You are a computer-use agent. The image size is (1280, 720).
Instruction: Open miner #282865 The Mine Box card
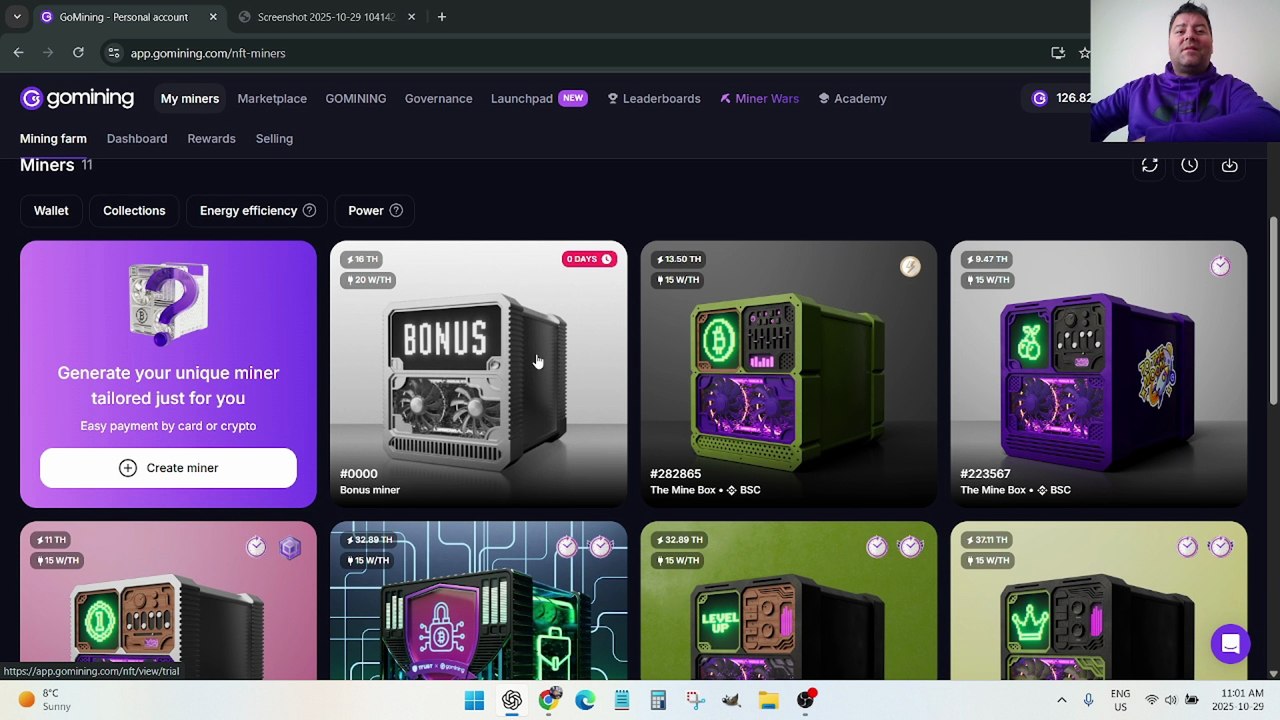coord(789,374)
